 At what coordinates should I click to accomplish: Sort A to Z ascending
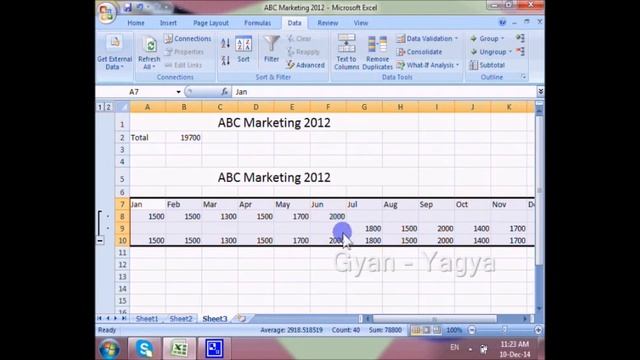(x=225, y=43)
